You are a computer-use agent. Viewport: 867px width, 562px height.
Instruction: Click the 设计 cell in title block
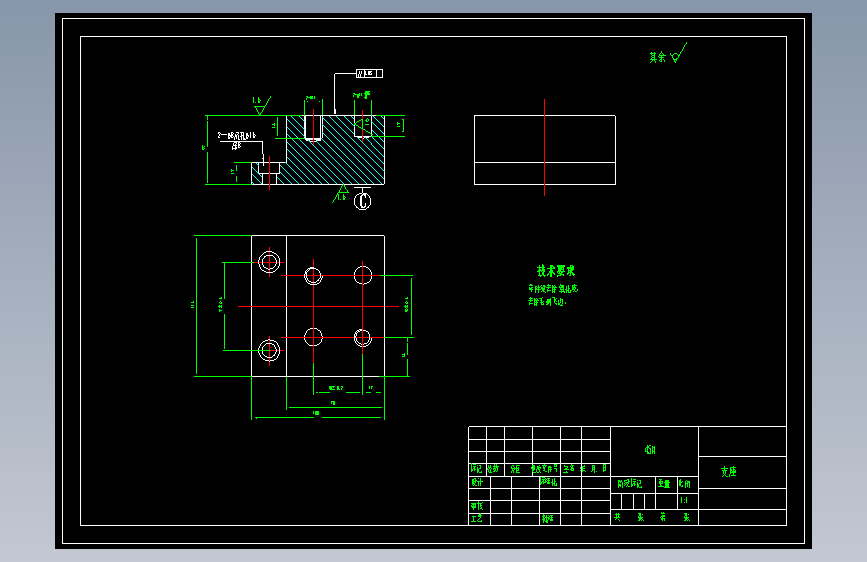point(477,482)
